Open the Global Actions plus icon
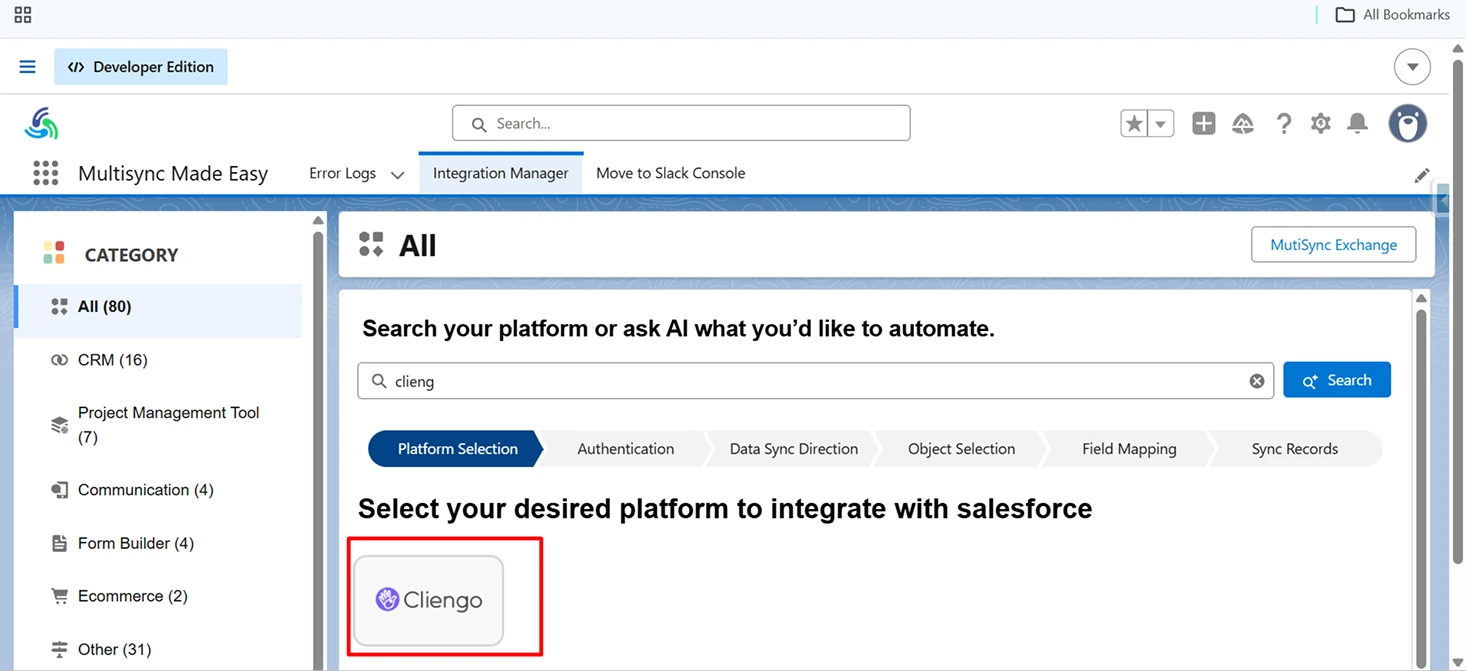 point(1204,123)
